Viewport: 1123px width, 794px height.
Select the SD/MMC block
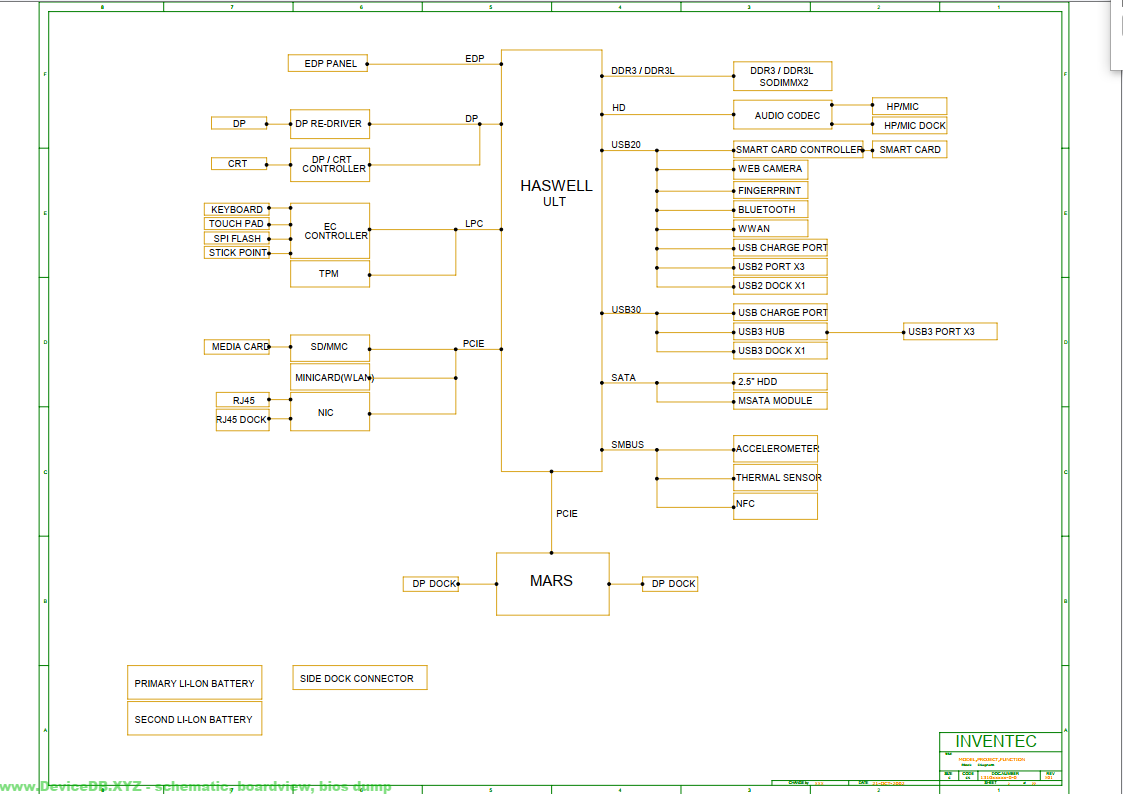(329, 347)
